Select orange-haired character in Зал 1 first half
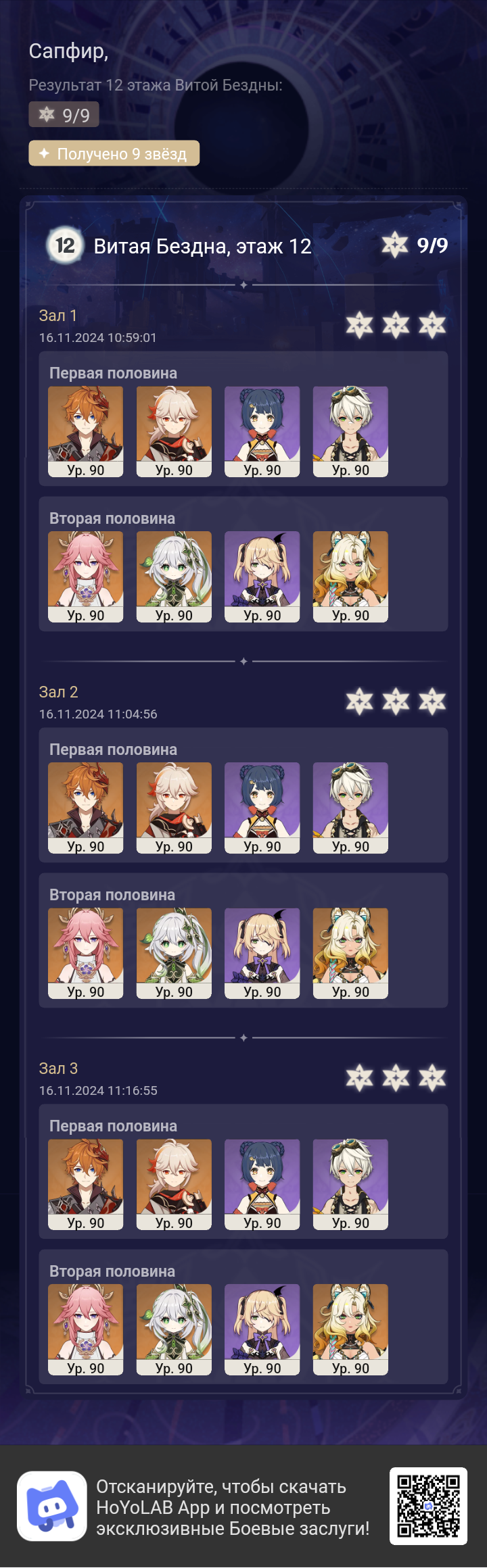Image resolution: width=487 pixels, height=1568 pixels. [x=86, y=432]
